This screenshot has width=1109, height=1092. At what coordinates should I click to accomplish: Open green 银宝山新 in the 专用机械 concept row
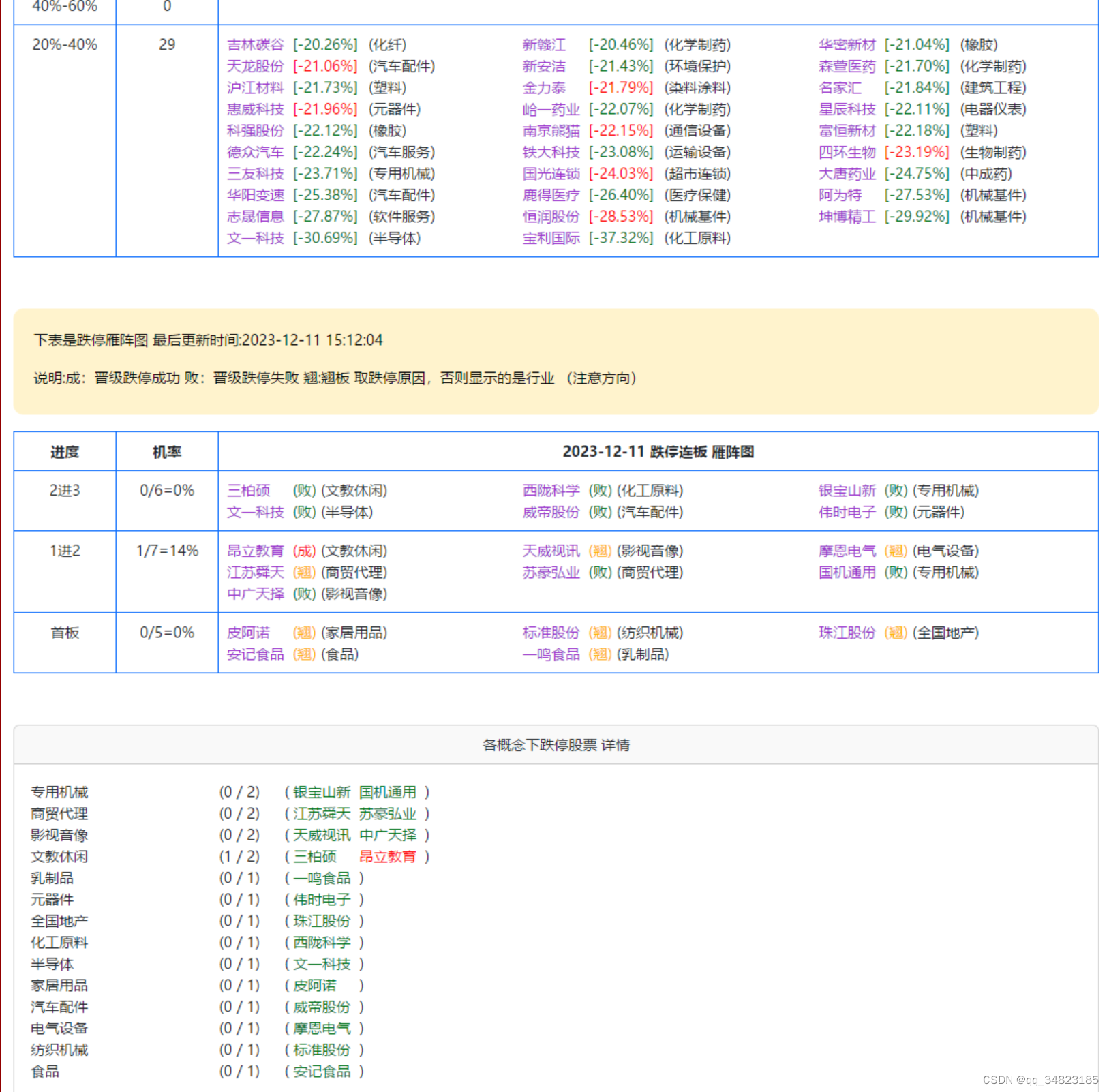coord(321,792)
